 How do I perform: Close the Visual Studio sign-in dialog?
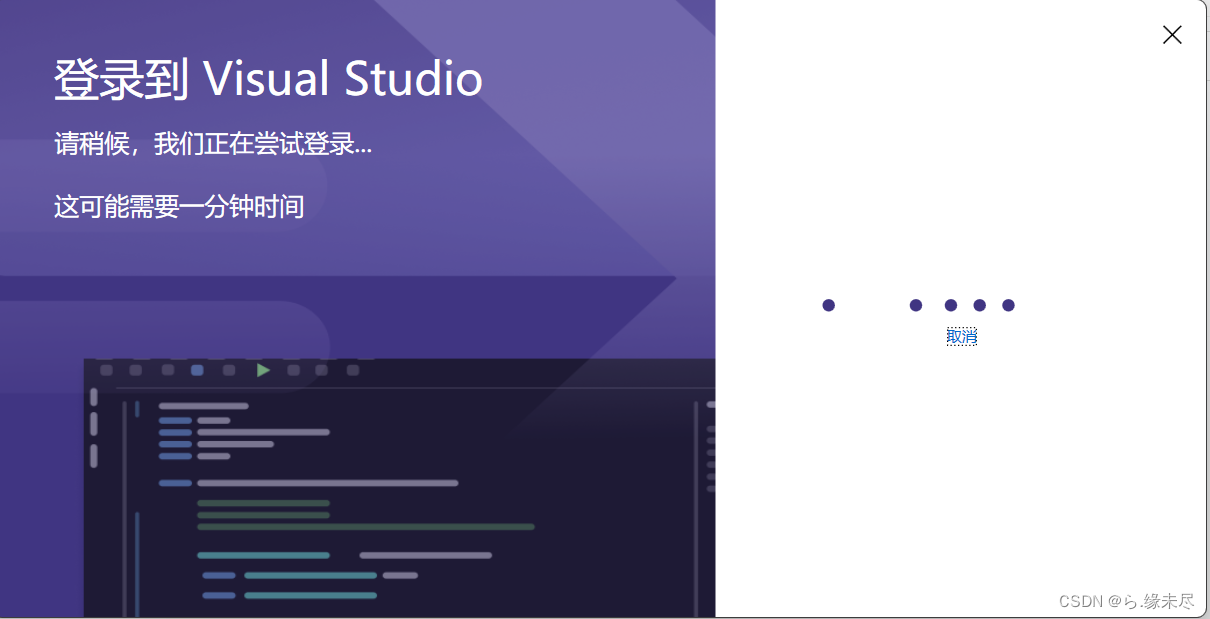pyautogui.click(x=1172, y=35)
